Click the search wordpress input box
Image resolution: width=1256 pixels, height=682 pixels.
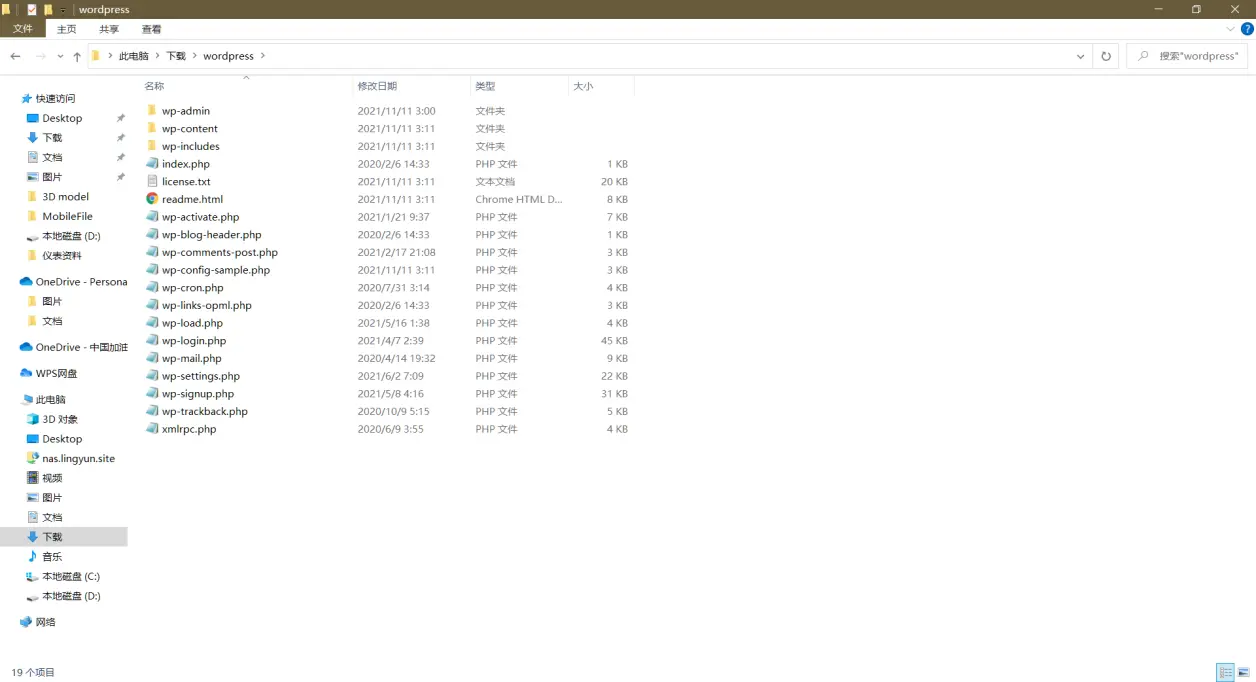coord(1187,56)
